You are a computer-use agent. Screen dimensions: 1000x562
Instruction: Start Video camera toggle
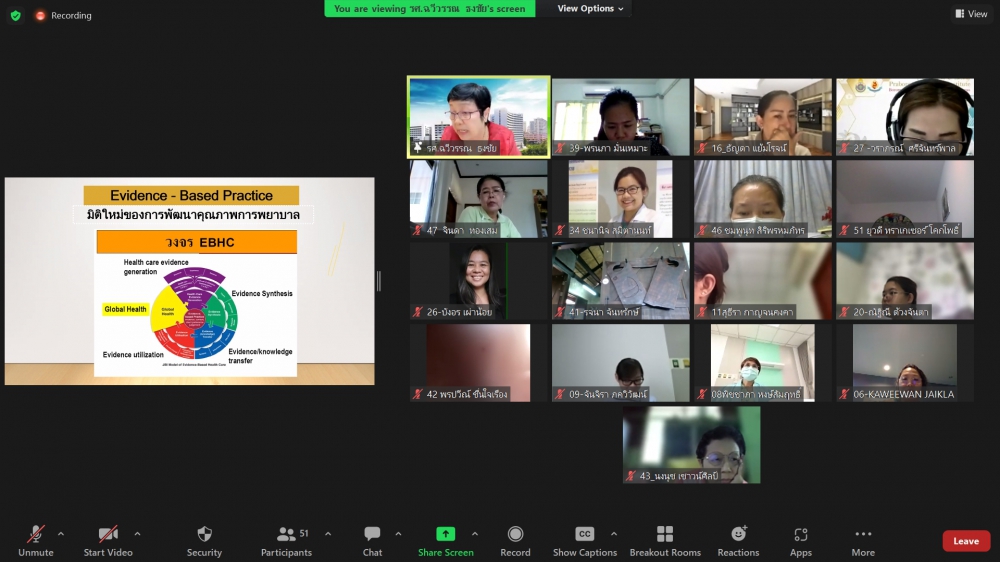tap(108, 535)
